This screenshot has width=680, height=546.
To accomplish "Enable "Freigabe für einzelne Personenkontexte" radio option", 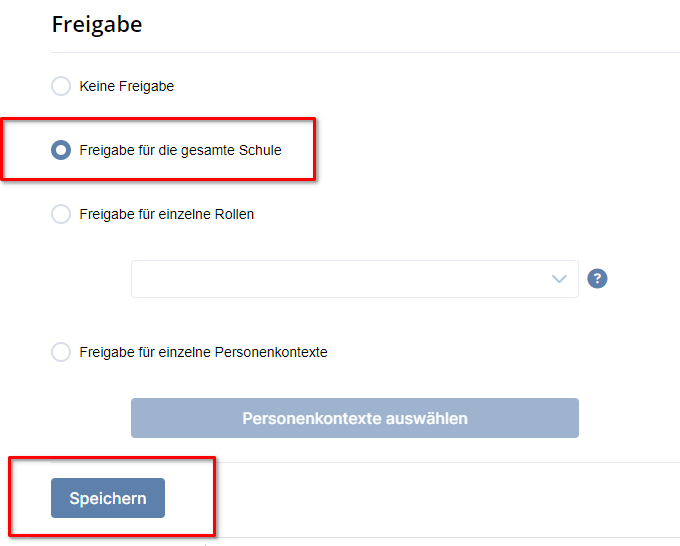I will [x=61, y=352].
